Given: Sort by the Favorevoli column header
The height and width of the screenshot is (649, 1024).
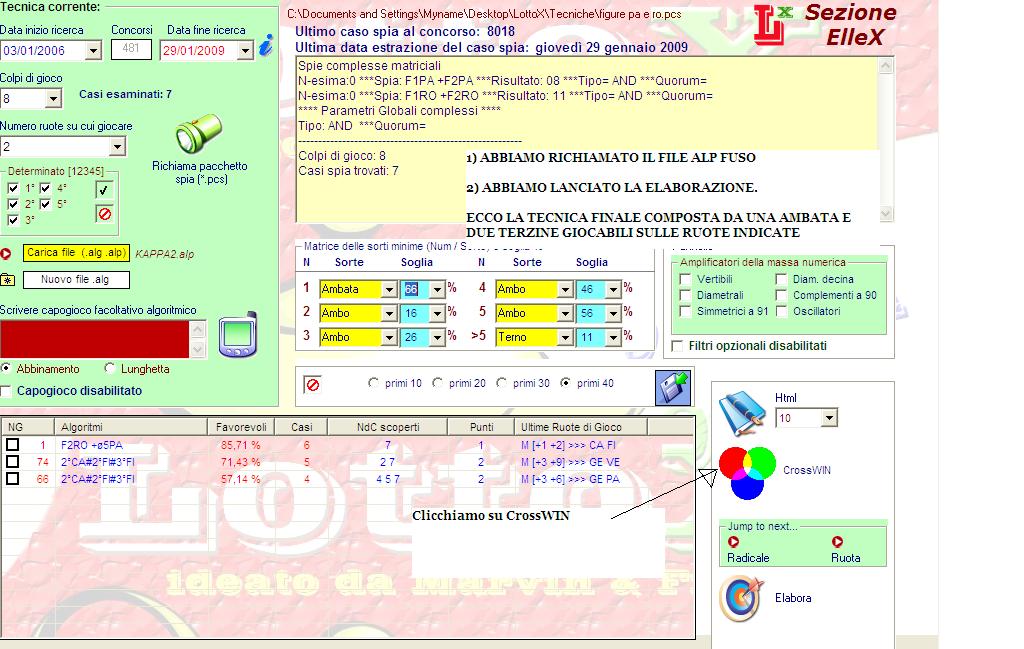Looking at the screenshot, I should 241,427.
